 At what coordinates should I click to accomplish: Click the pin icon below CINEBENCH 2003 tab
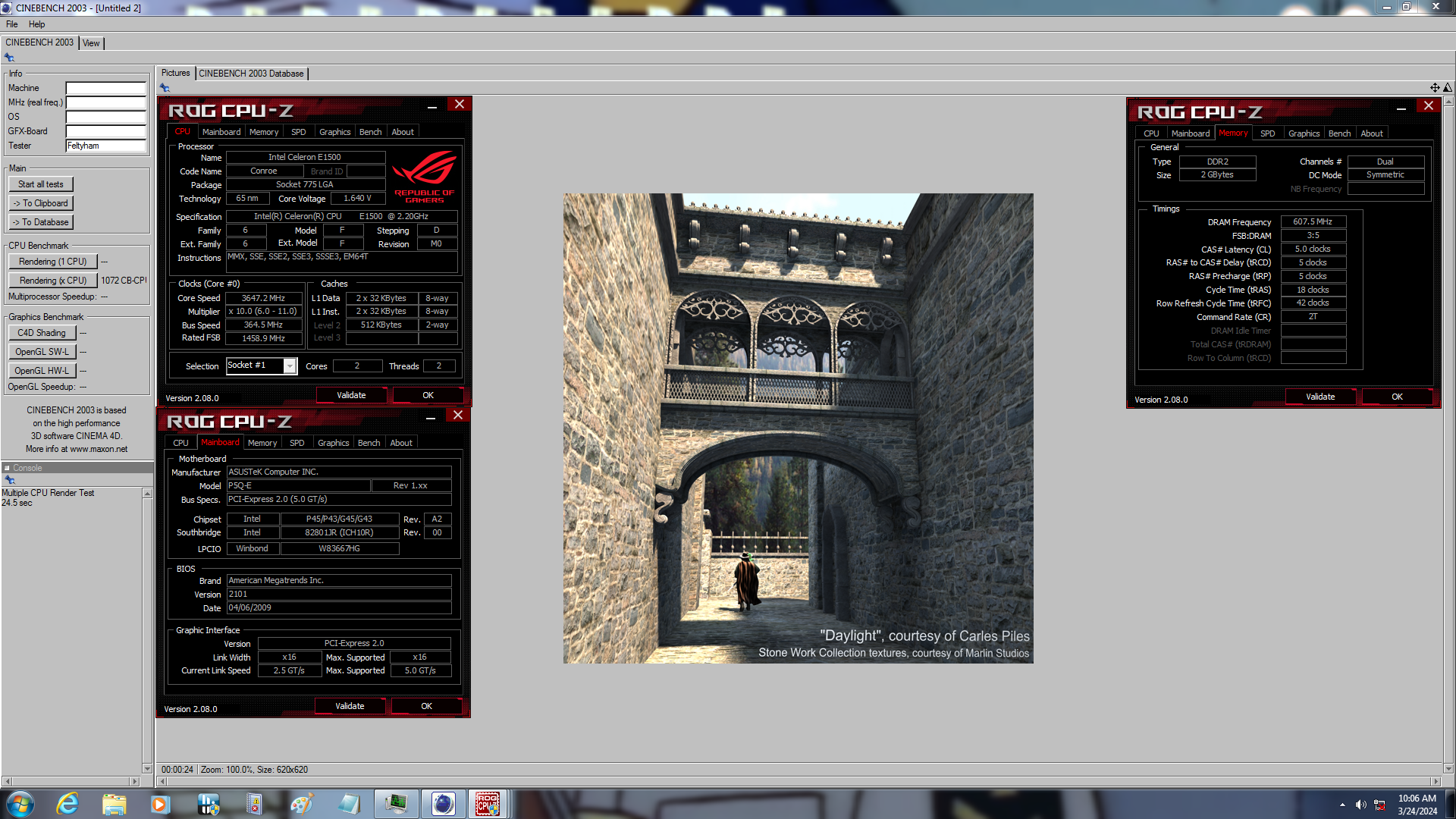tap(9, 58)
